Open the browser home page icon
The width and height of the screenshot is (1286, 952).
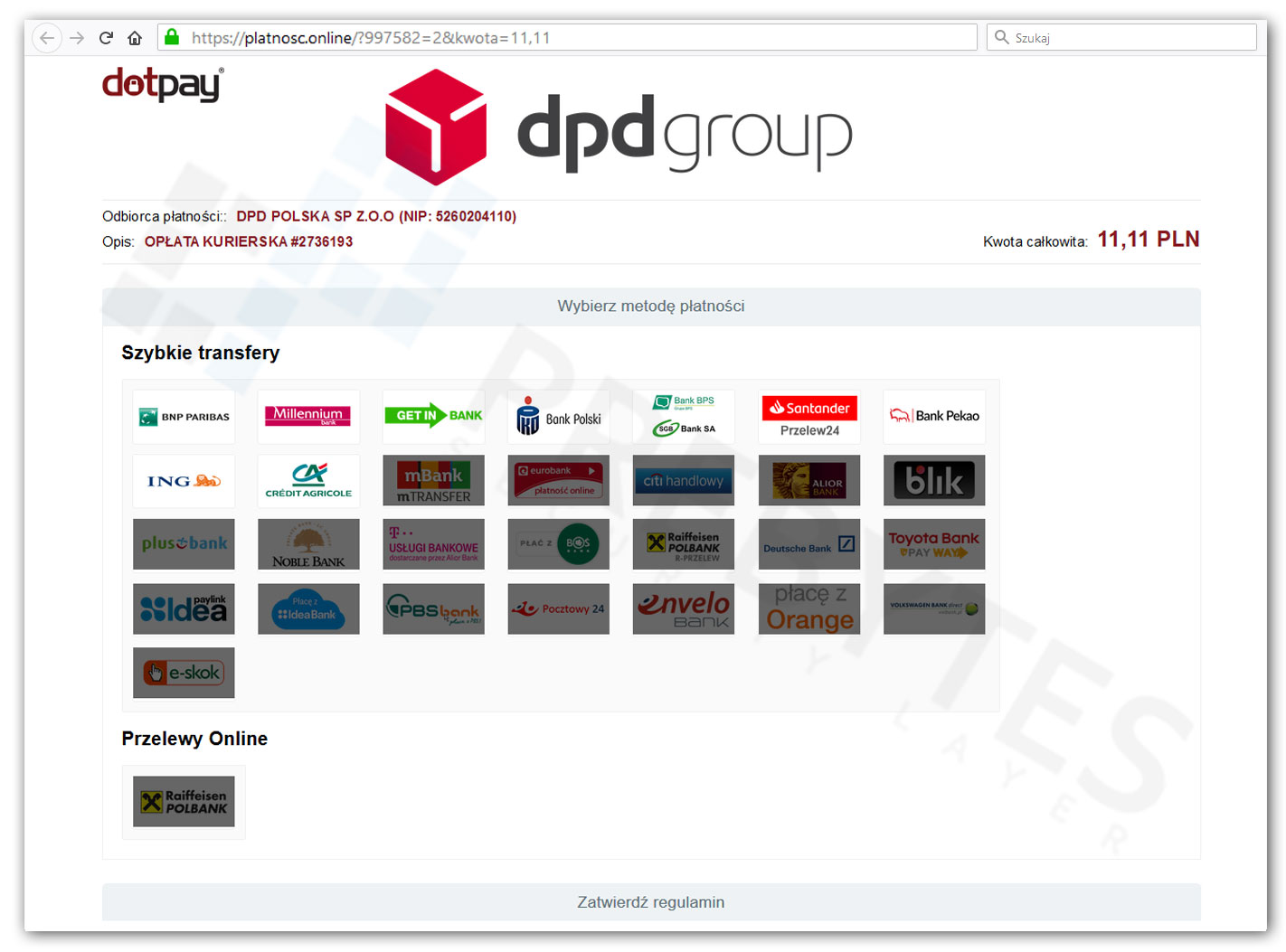(135, 38)
